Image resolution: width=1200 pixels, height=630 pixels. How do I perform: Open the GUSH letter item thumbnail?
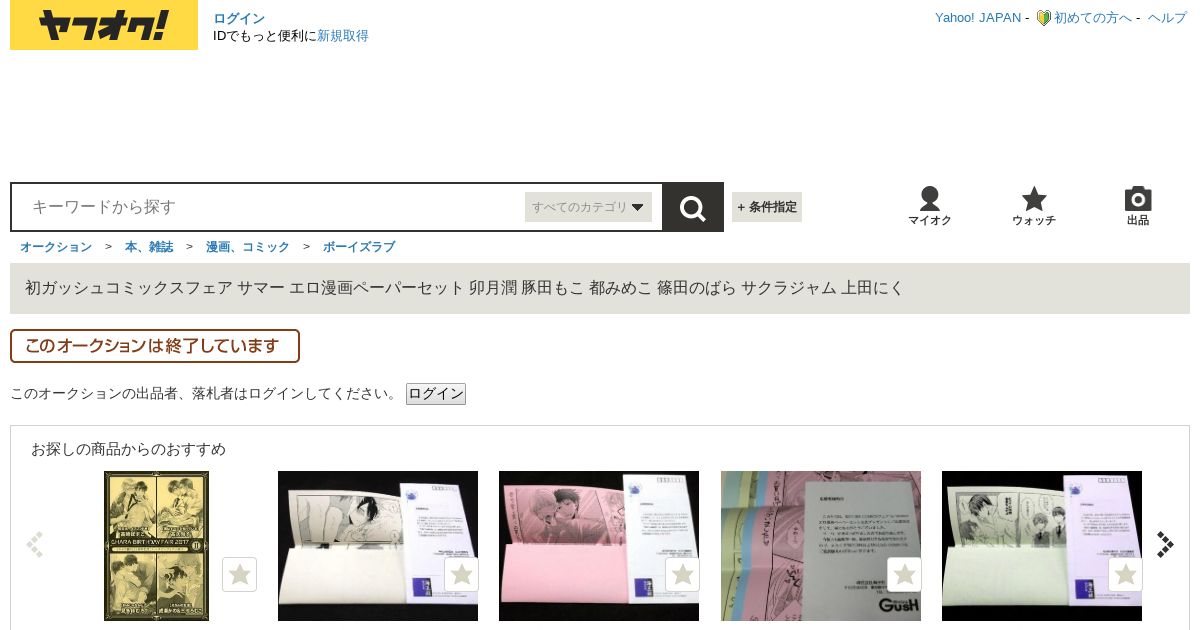point(821,546)
